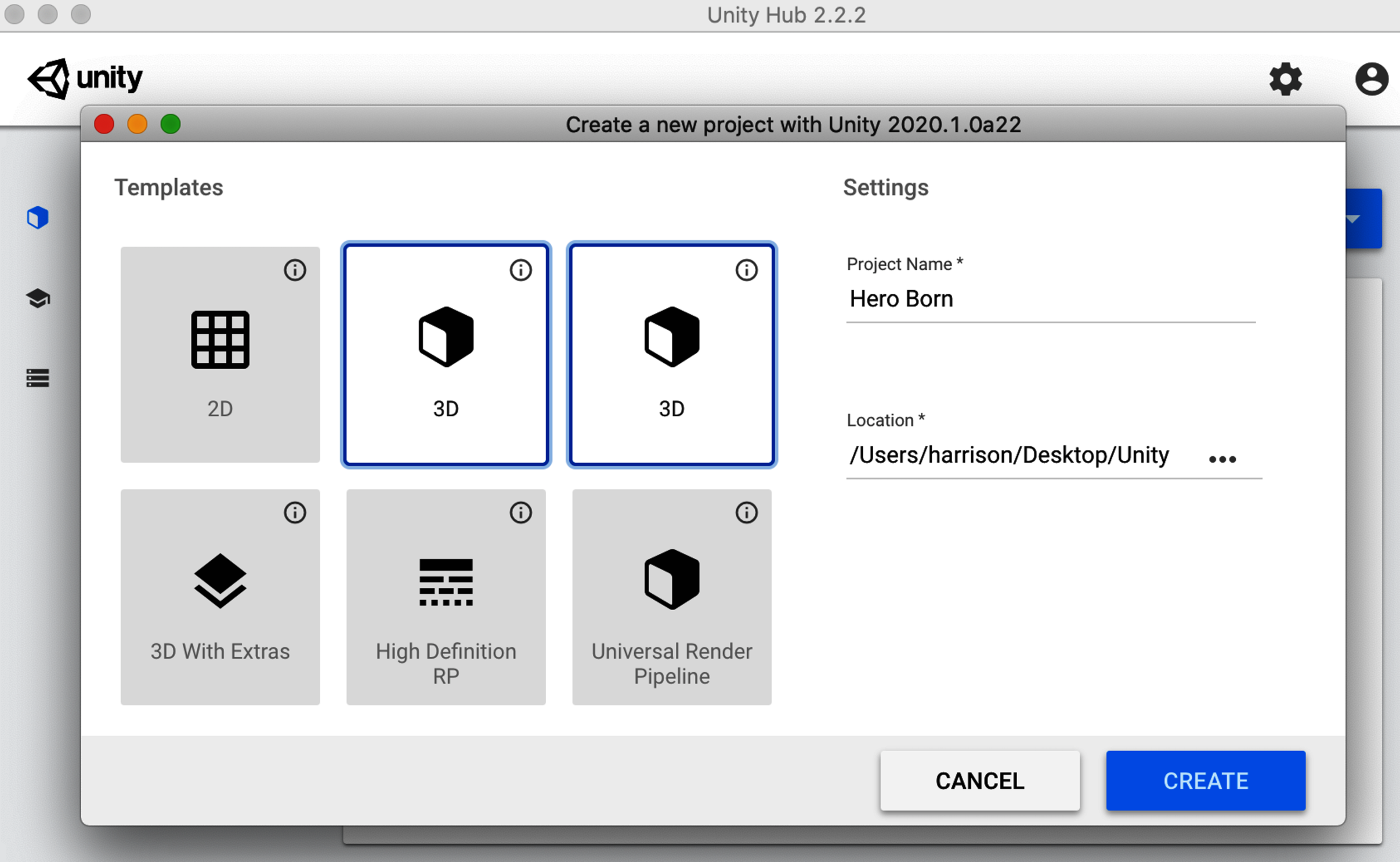Browse location with the three-dots button
Viewport: 1400px width, 862px height.
tap(1222, 459)
